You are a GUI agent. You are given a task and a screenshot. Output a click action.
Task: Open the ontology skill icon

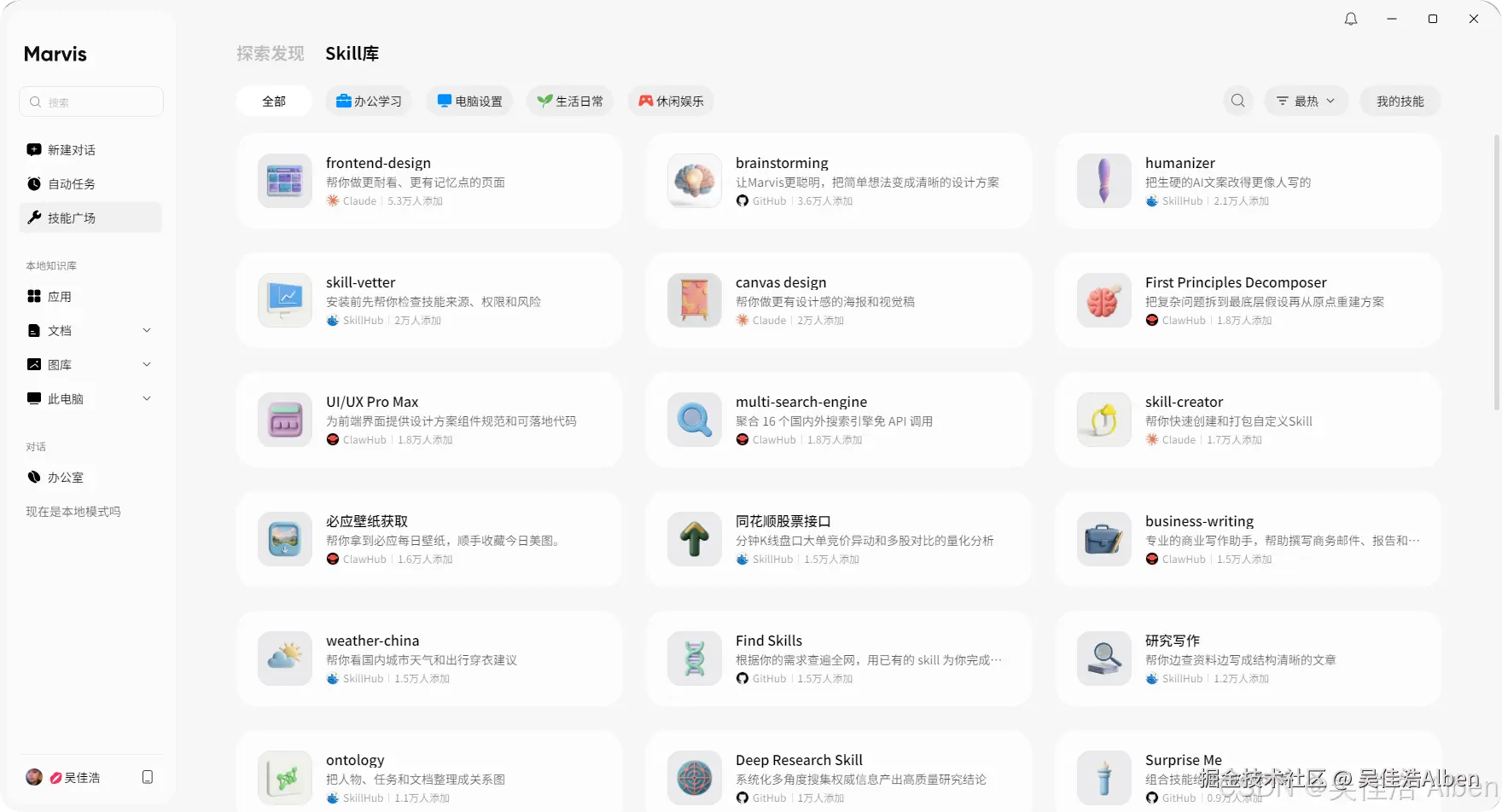[x=285, y=778]
